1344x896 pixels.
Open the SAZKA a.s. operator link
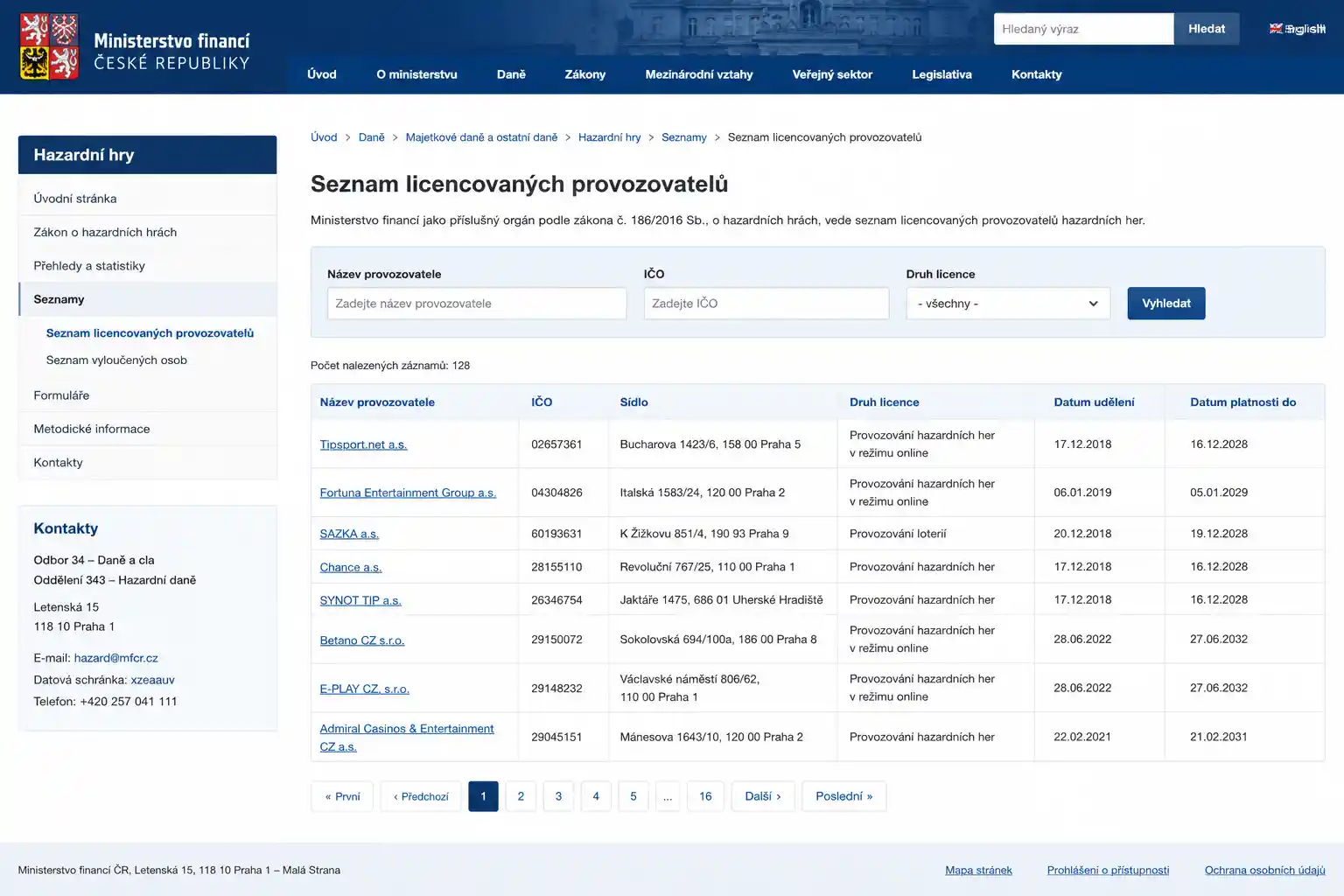coord(349,534)
